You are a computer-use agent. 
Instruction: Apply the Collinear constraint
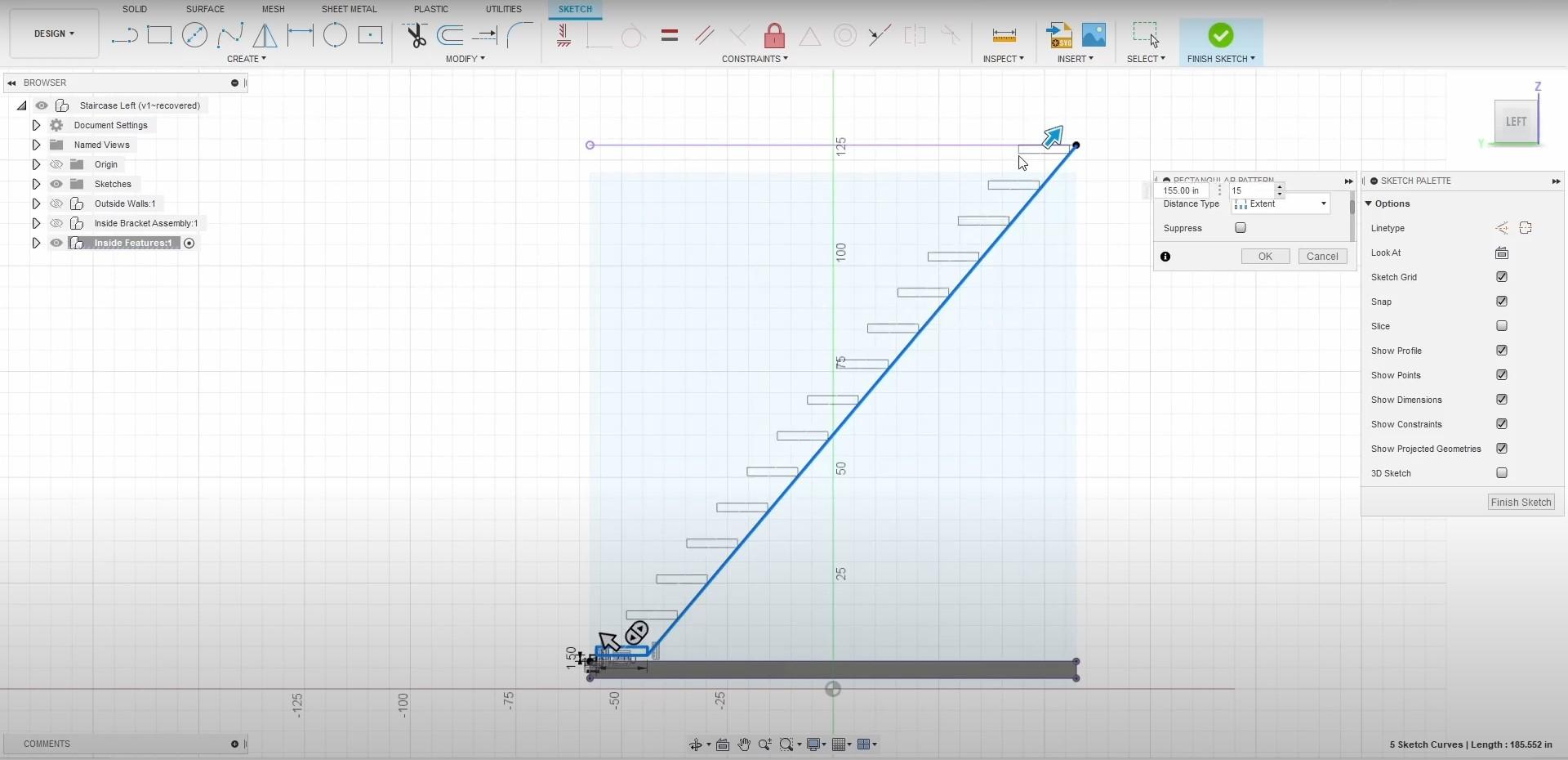(x=880, y=35)
